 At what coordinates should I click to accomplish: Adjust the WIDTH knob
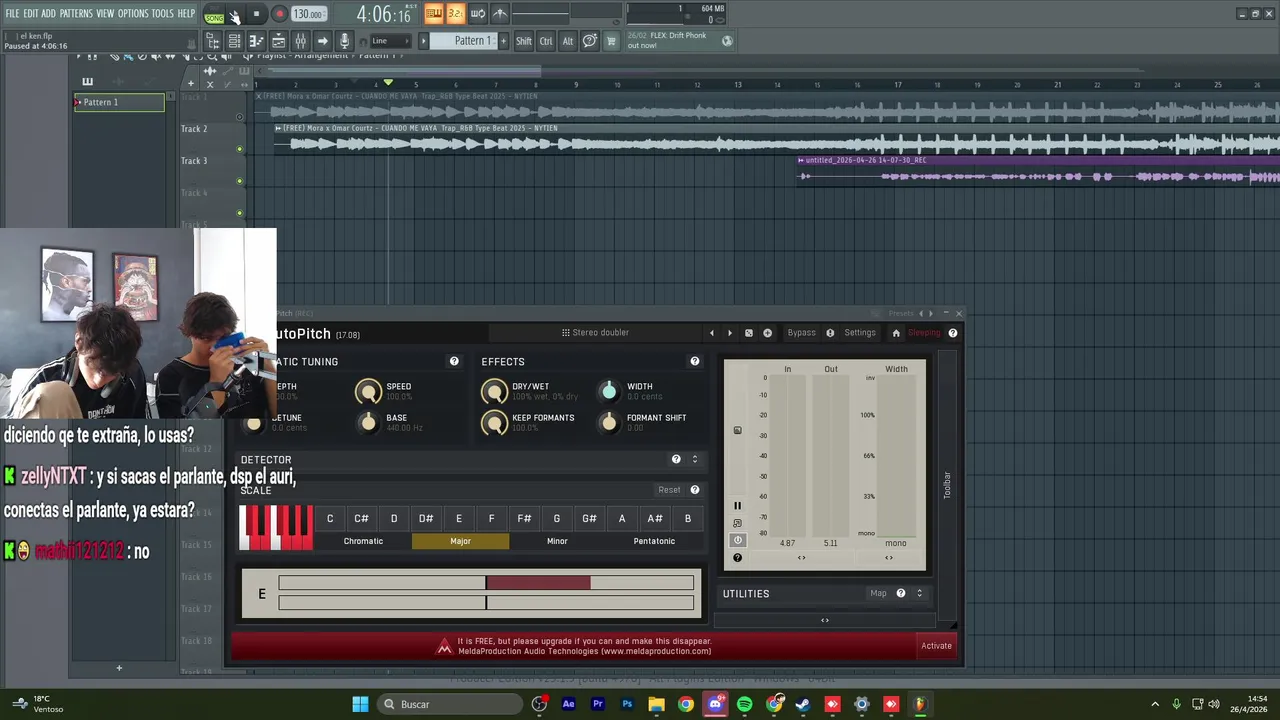pos(609,391)
